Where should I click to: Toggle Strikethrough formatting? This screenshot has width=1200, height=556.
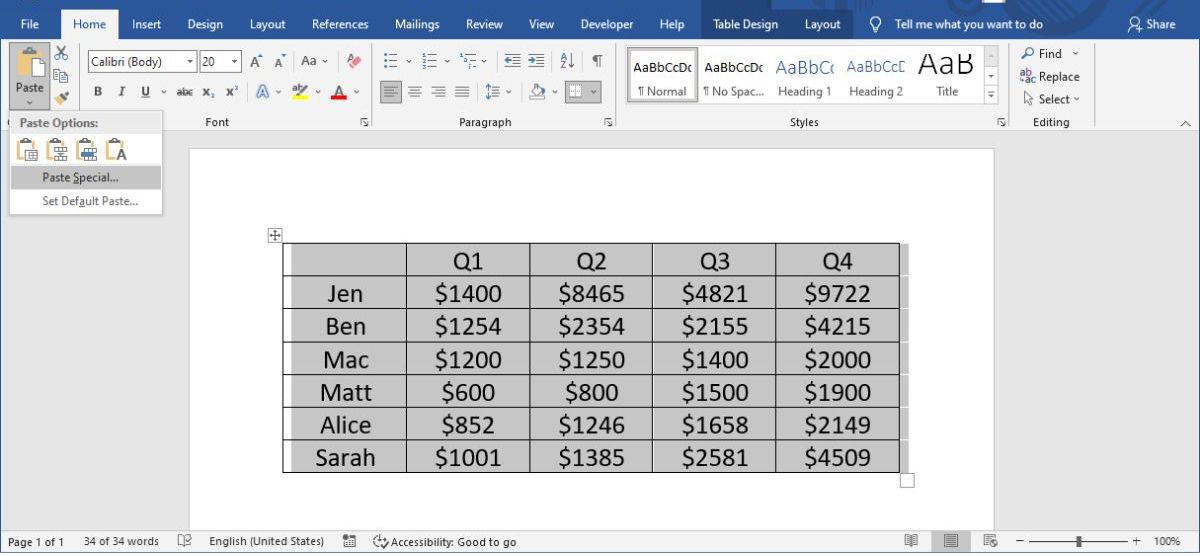coord(185,92)
